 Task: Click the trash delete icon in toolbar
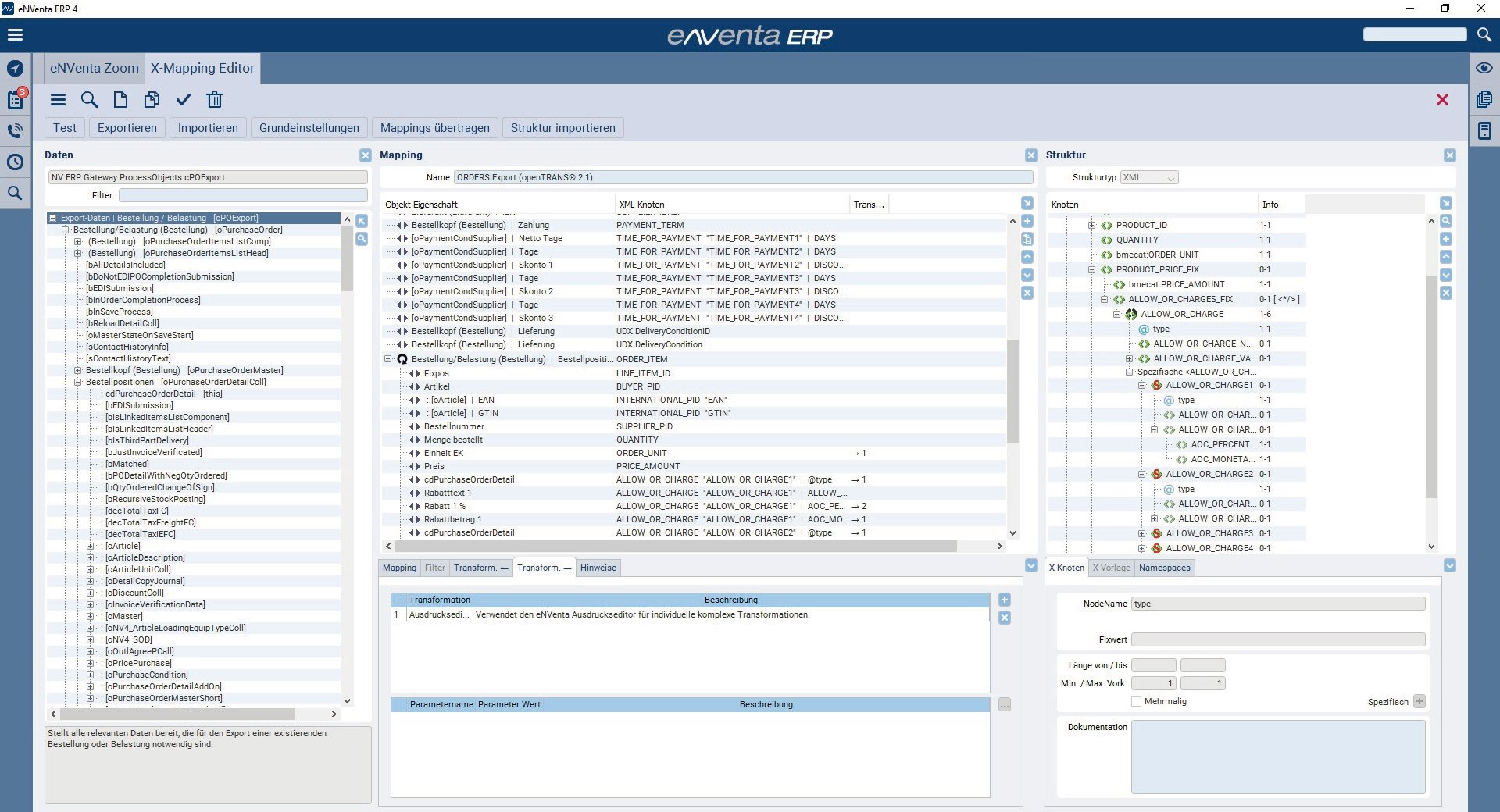pyautogui.click(x=214, y=100)
